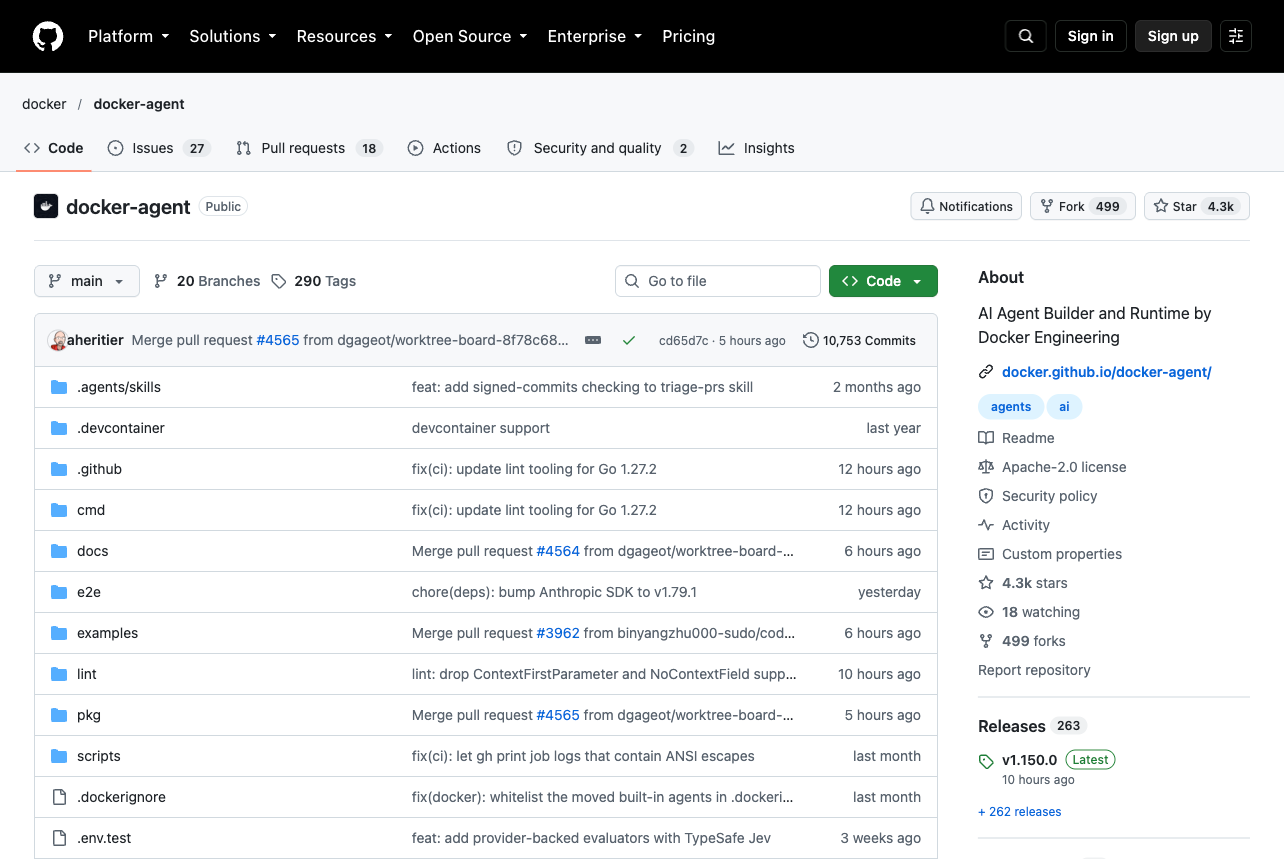
Task: Click the branches icon beside 20 Branches
Action: (x=161, y=281)
